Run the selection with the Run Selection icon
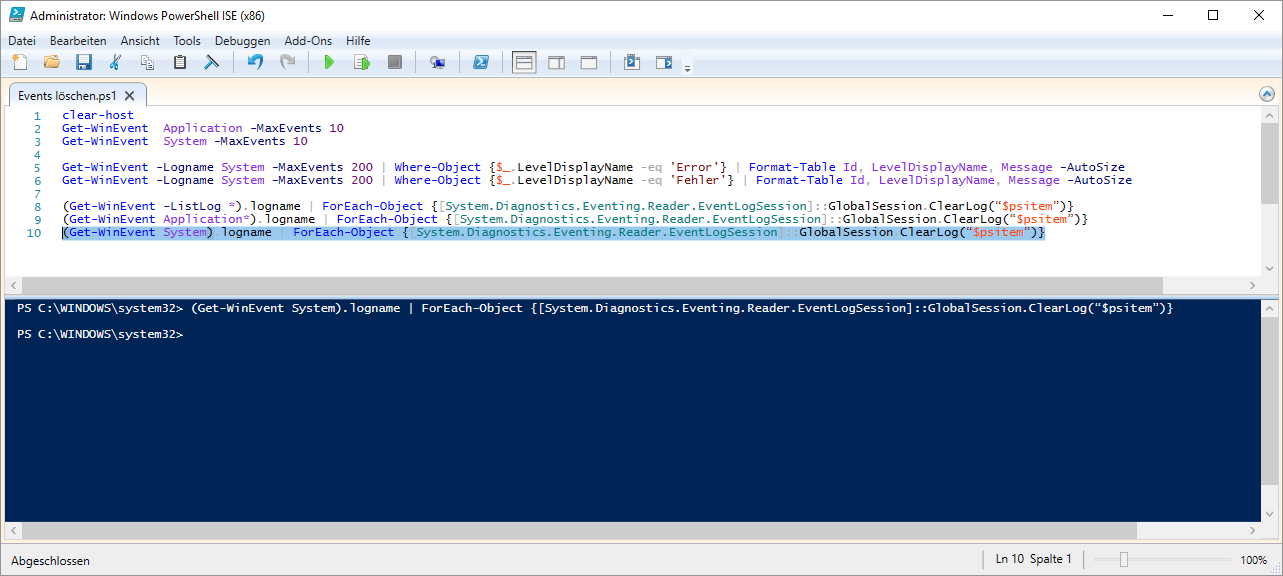 coord(362,63)
